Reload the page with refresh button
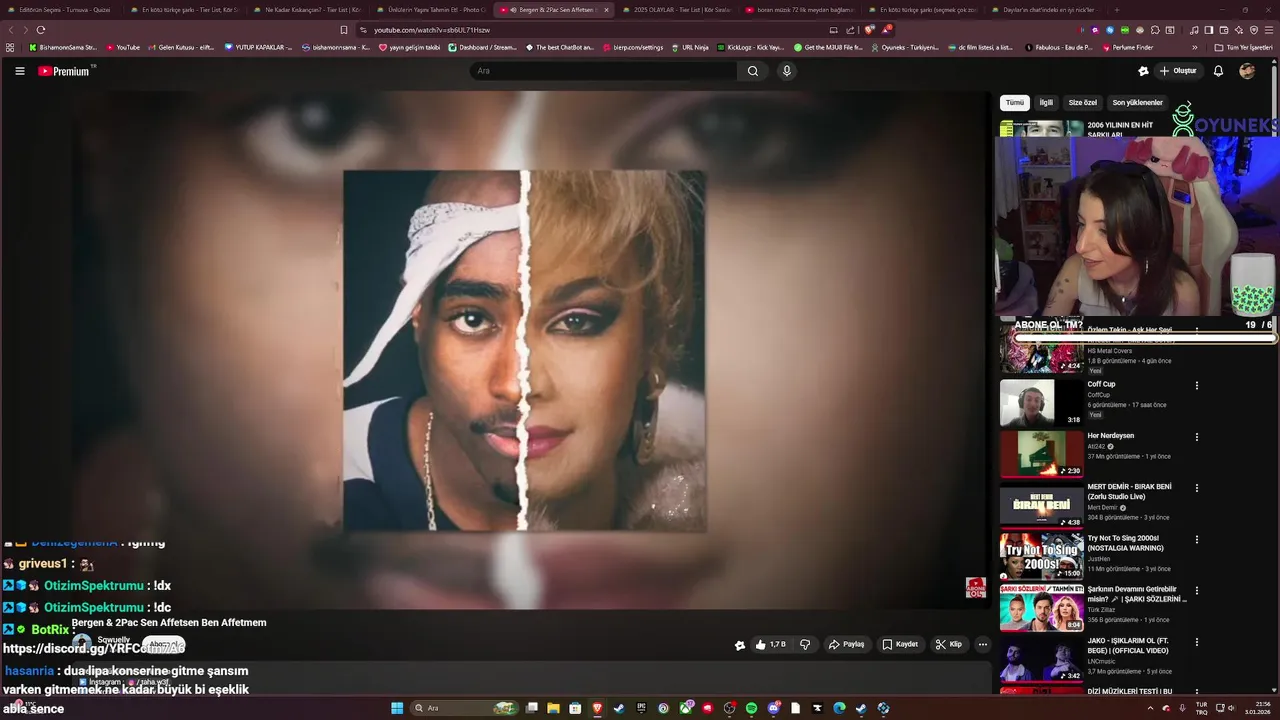Screen dimensions: 1280x720 [x=41, y=30]
